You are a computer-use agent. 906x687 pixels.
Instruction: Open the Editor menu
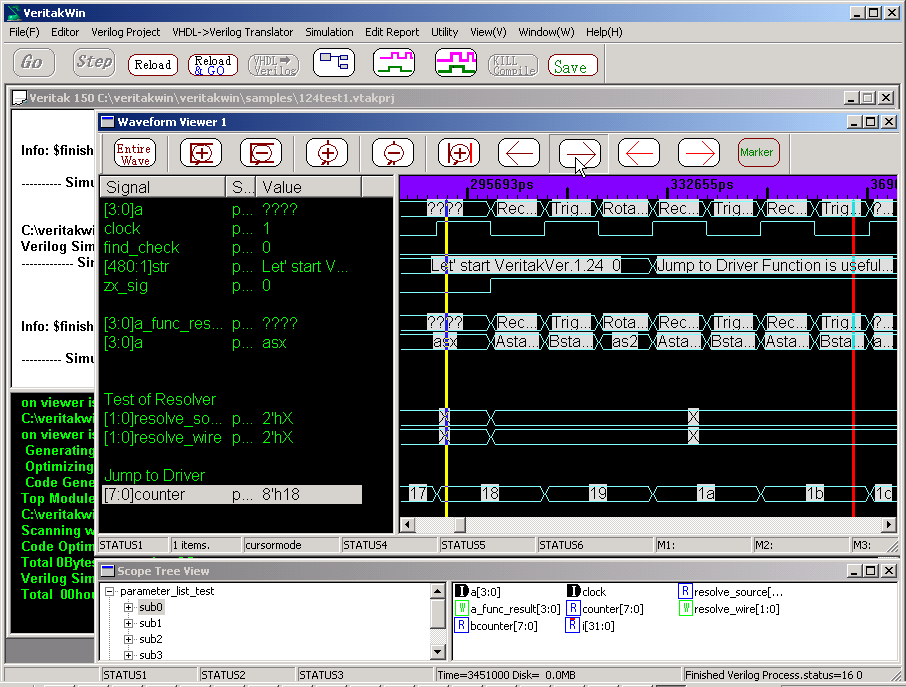tap(65, 32)
